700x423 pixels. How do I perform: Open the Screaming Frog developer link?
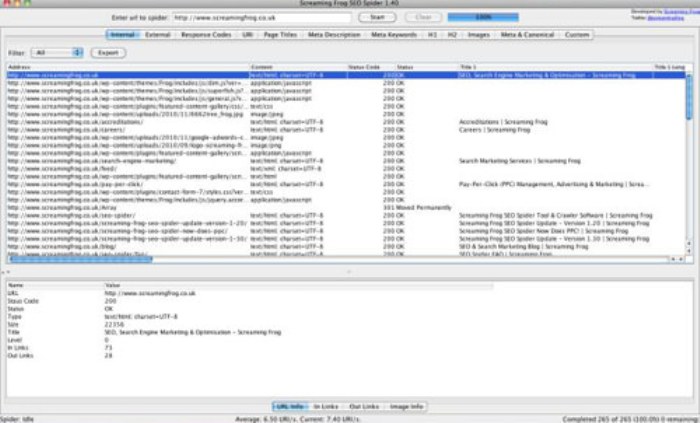(x=681, y=12)
